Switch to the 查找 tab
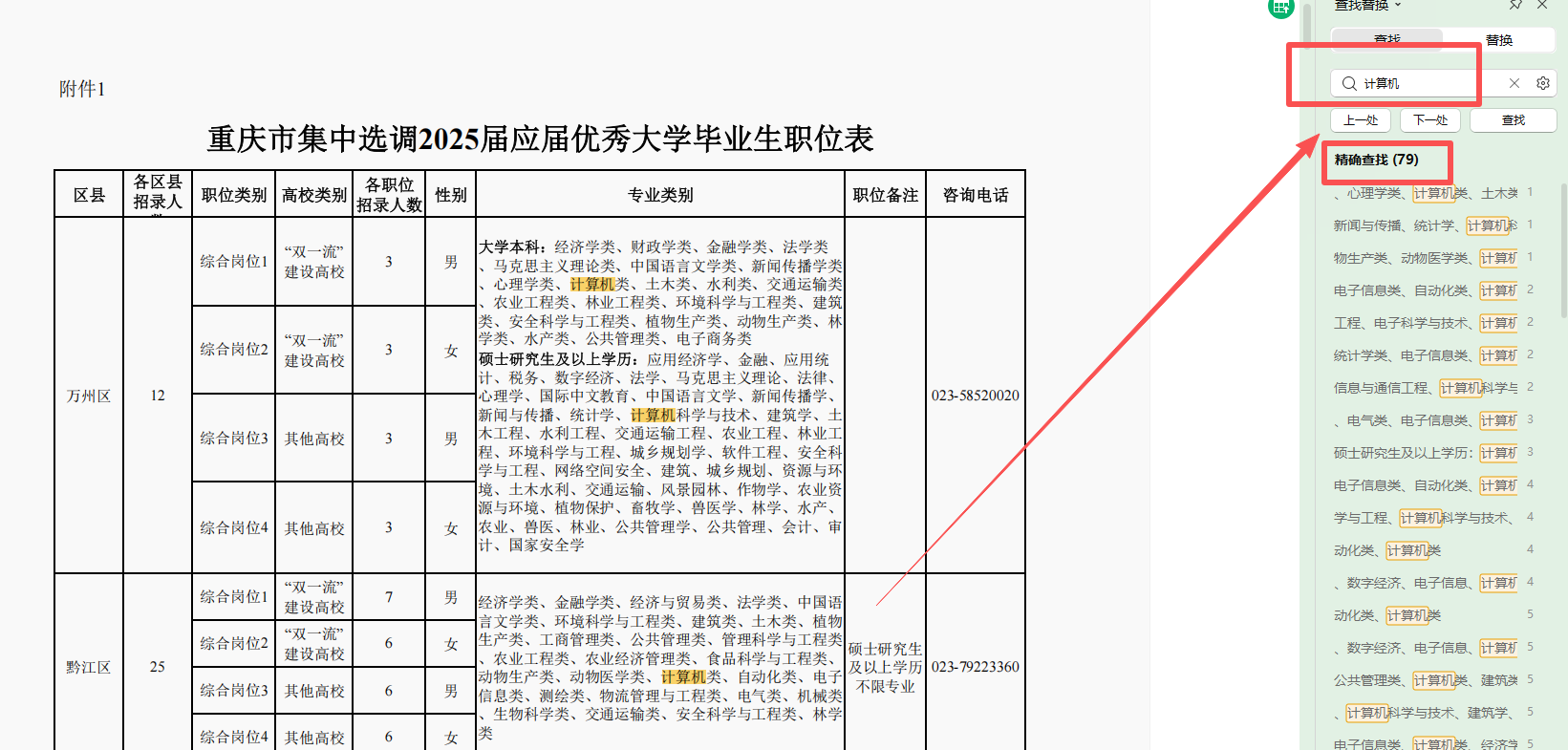The width and height of the screenshot is (1568, 750). pos(1386,40)
